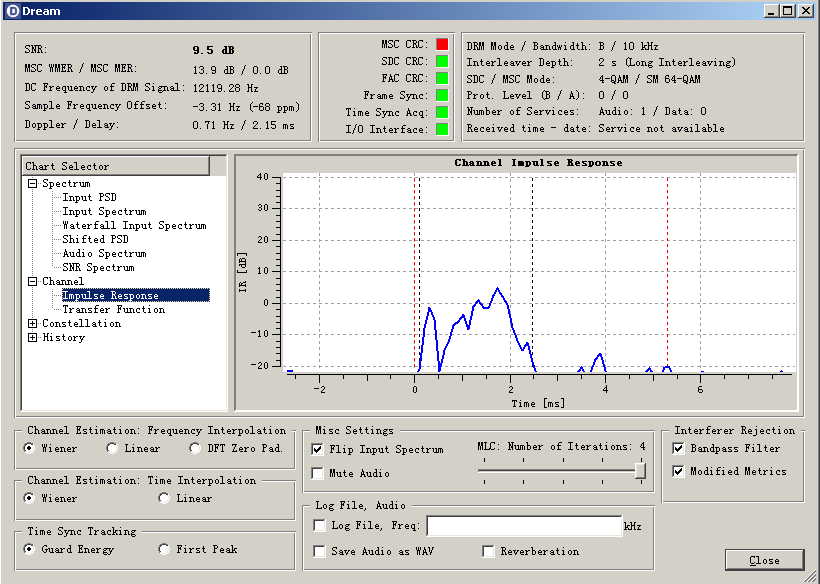The height and width of the screenshot is (584, 820).
Task: Collapse the Spectrum tree node
Action: (x=33, y=183)
